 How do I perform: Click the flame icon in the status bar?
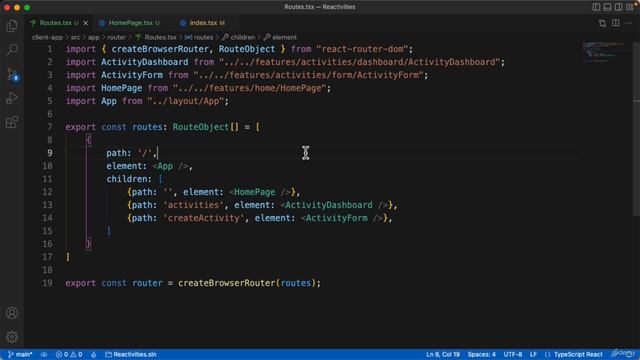[x=93, y=354]
